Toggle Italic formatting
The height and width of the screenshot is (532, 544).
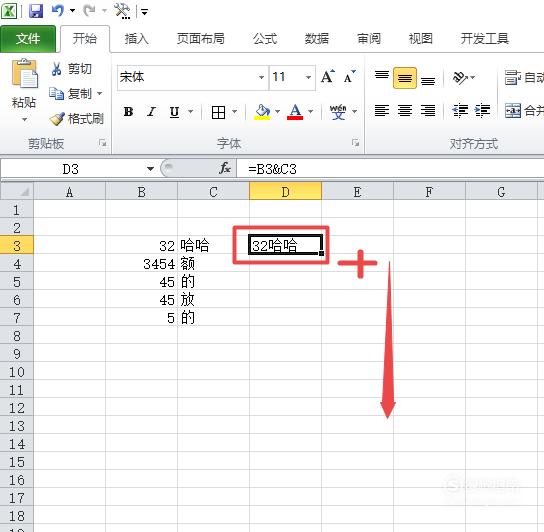pyautogui.click(x=151, y=112)
